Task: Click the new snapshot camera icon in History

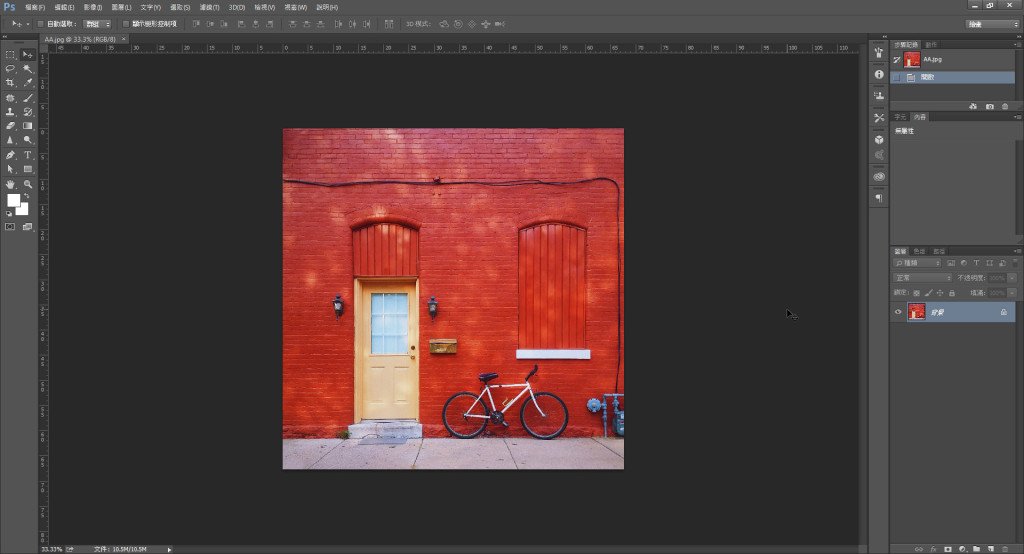Action: coord(989,106)
